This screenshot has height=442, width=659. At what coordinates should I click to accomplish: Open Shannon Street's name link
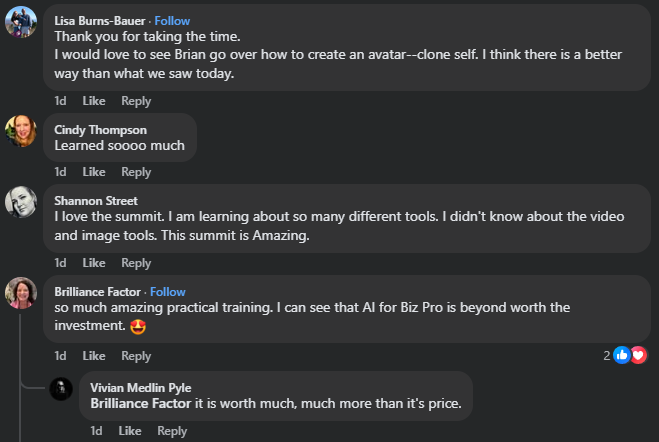coord(96,201)
